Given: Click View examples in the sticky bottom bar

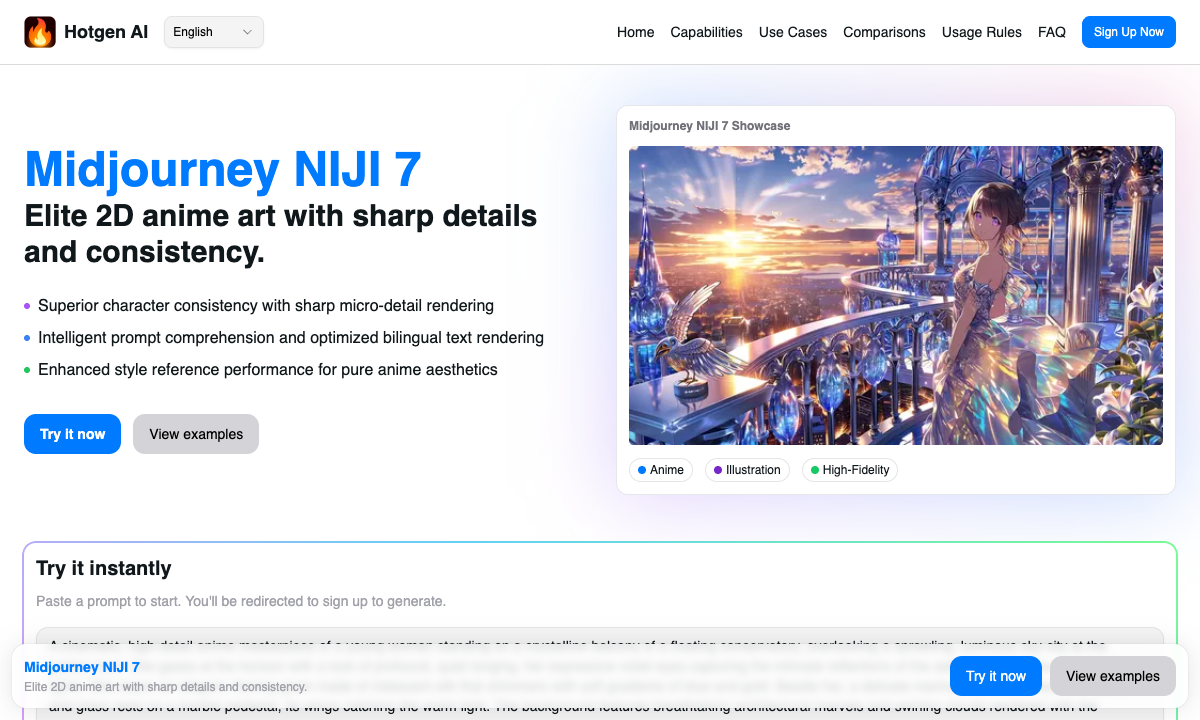Looking at the screenshot, I should [x=1112, y=676].
